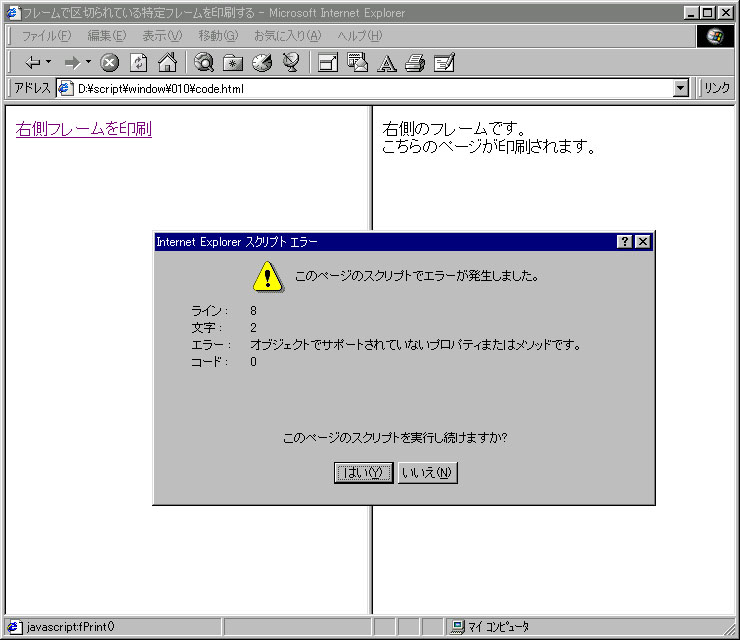Open the Back history dropdown arrow
The width and height of the screenshot is (740, 640).
[48, 62]
